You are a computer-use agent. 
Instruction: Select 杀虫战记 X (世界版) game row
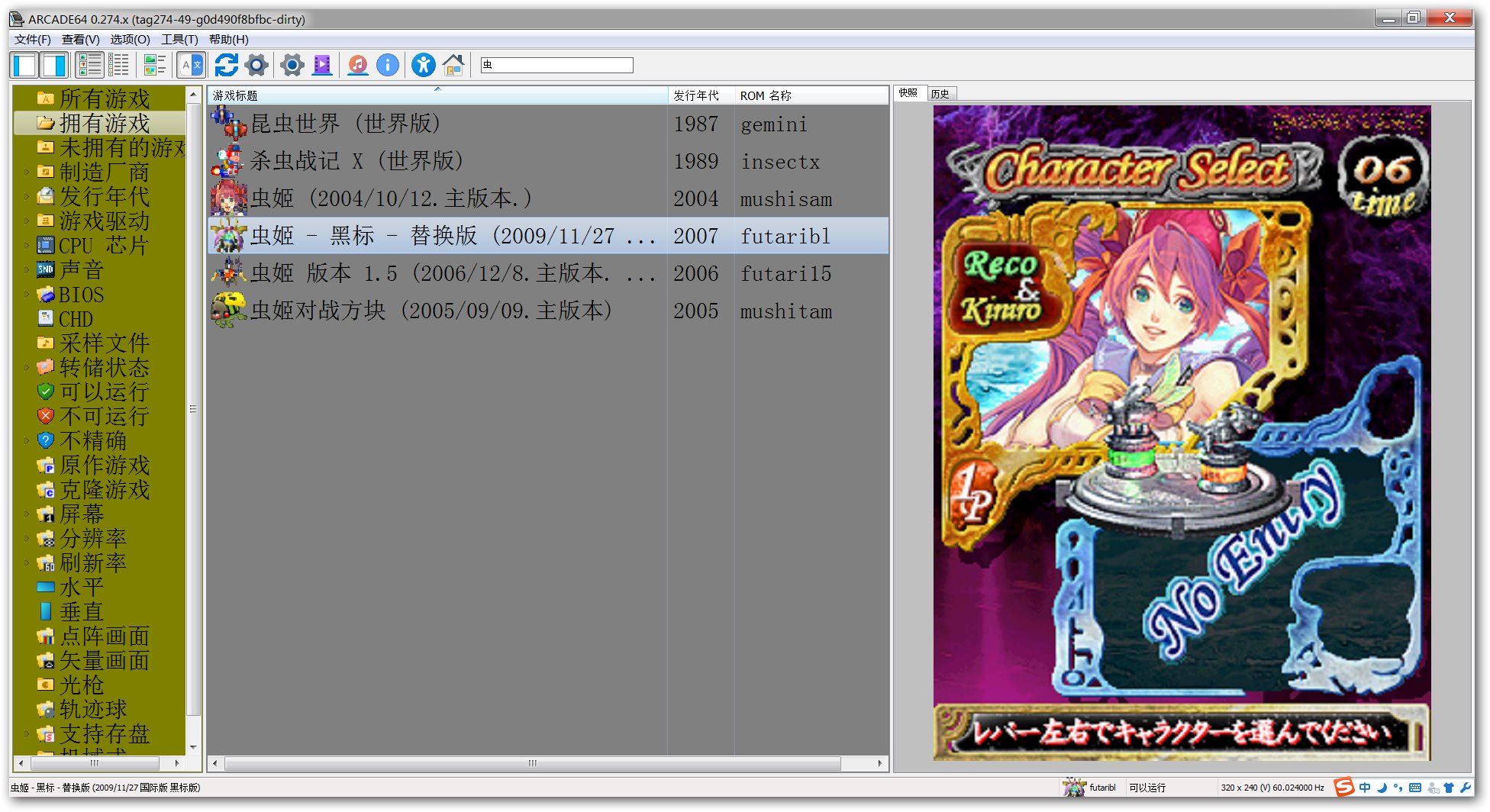coord(548,161)
